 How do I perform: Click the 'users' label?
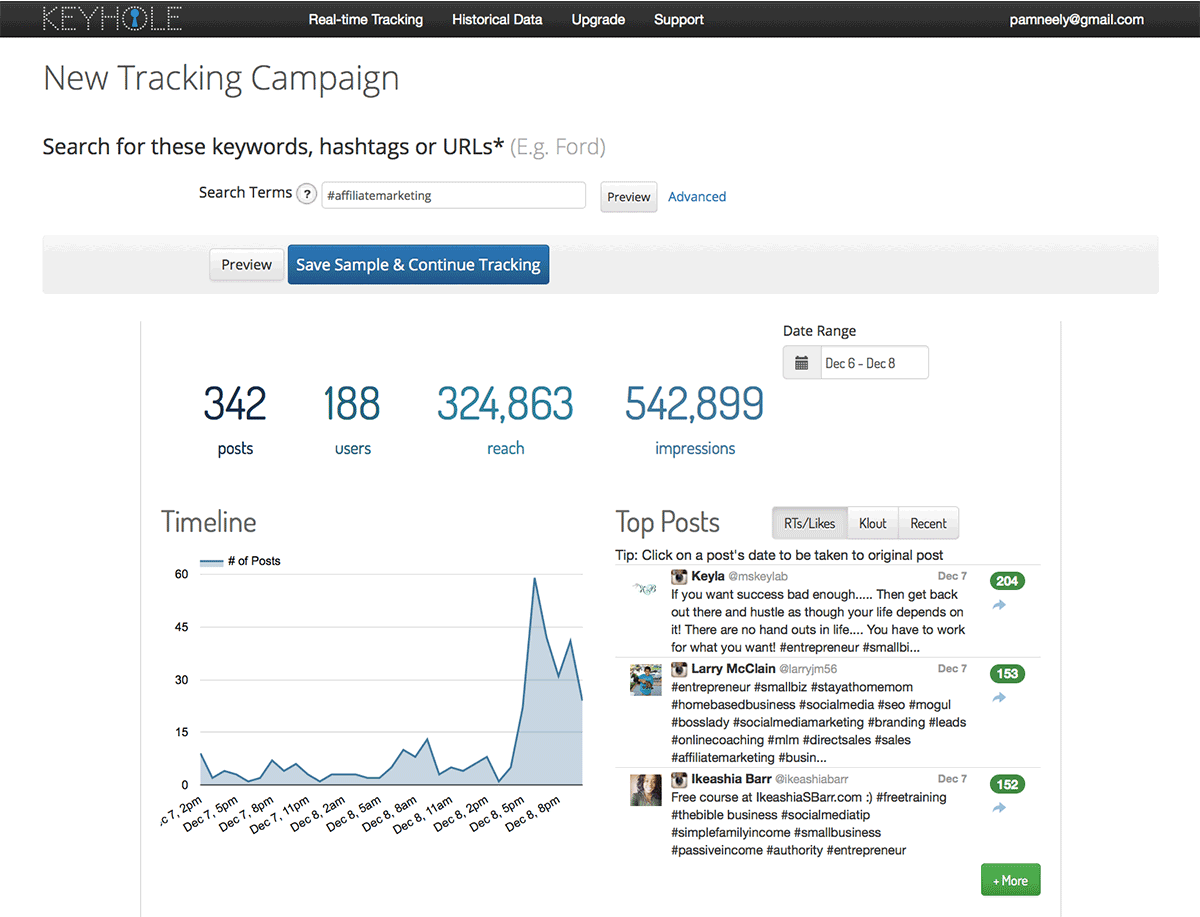[x=353, y=449]
